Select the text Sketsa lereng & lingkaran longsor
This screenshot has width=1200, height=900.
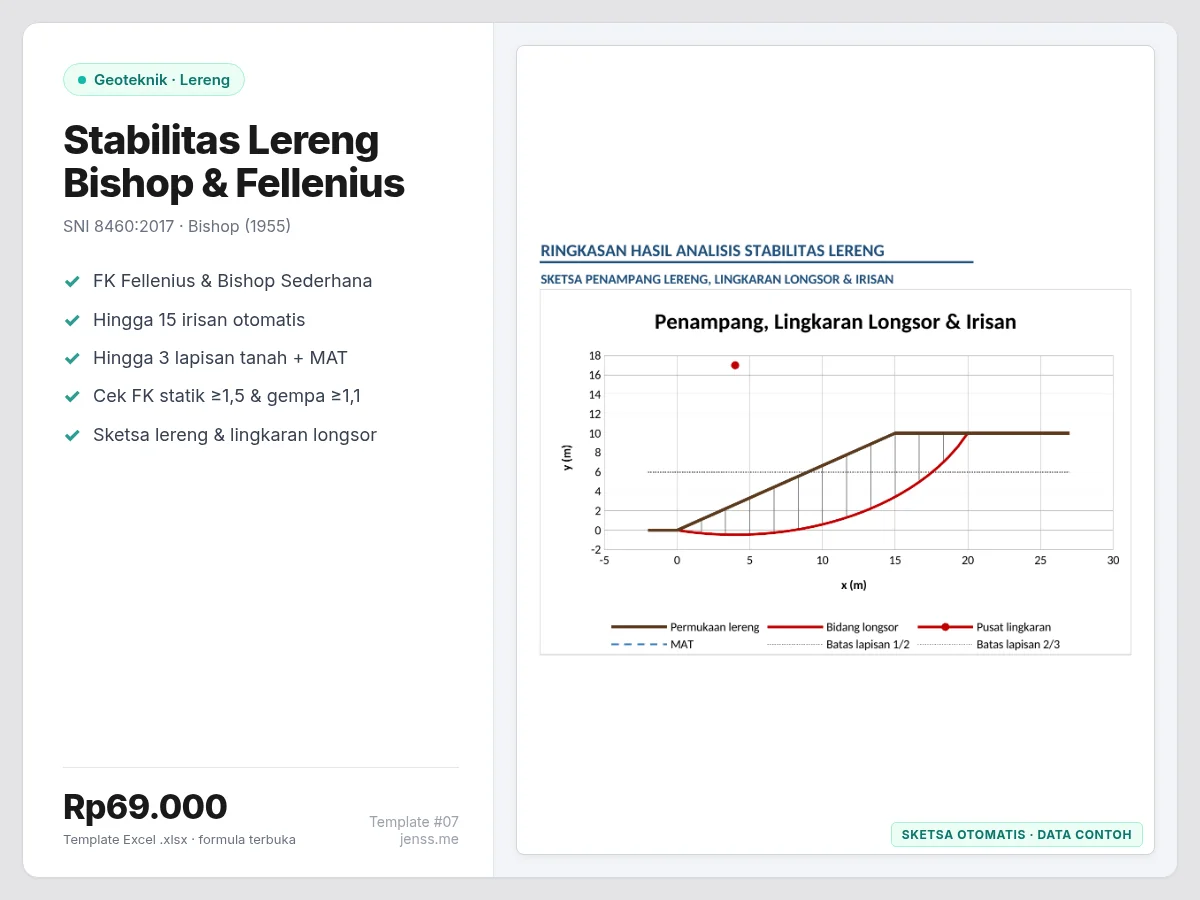pos(235,435)
